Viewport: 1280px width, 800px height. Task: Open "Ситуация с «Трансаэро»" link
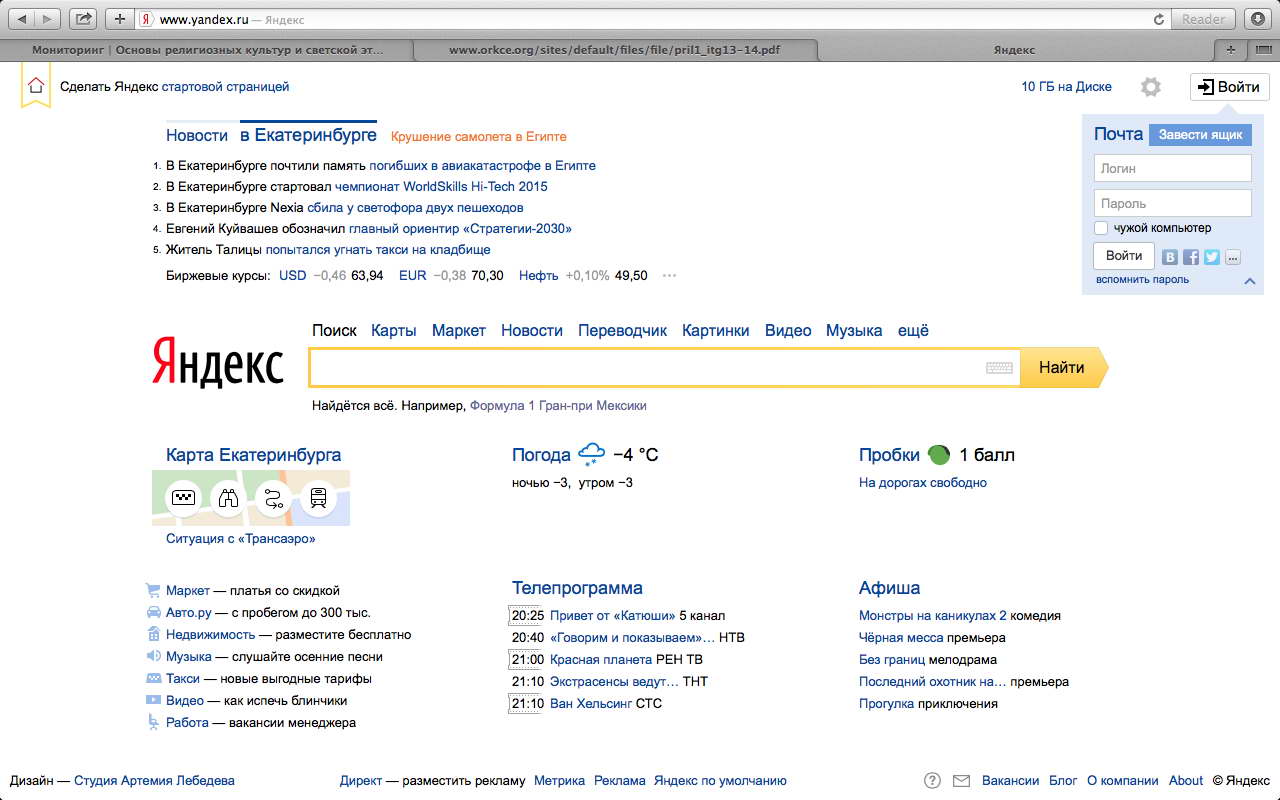point(240,539)
